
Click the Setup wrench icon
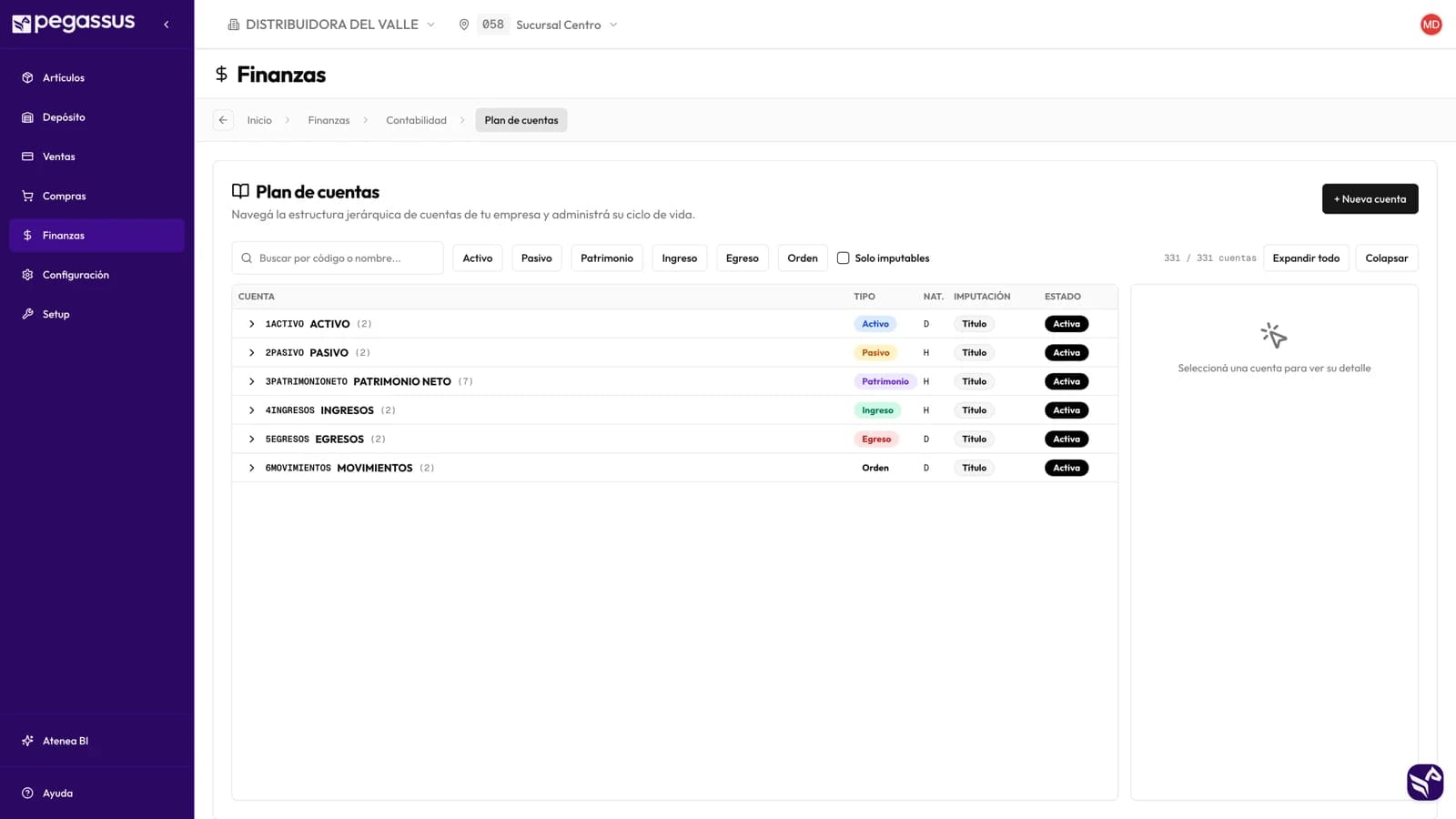point(27,314)
